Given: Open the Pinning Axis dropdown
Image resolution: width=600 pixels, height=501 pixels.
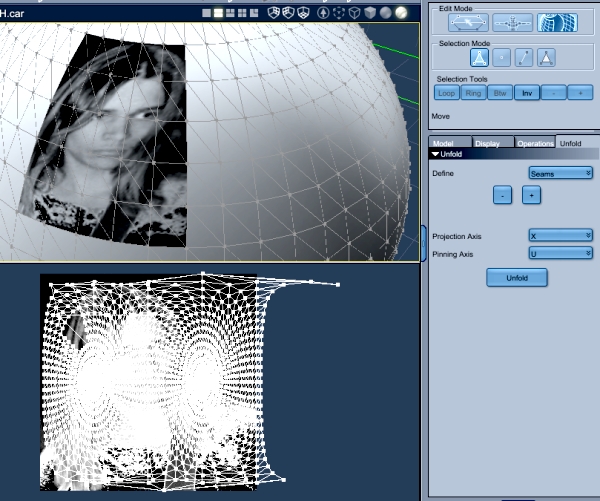Looking at the screenshot, I should point(561,253).
